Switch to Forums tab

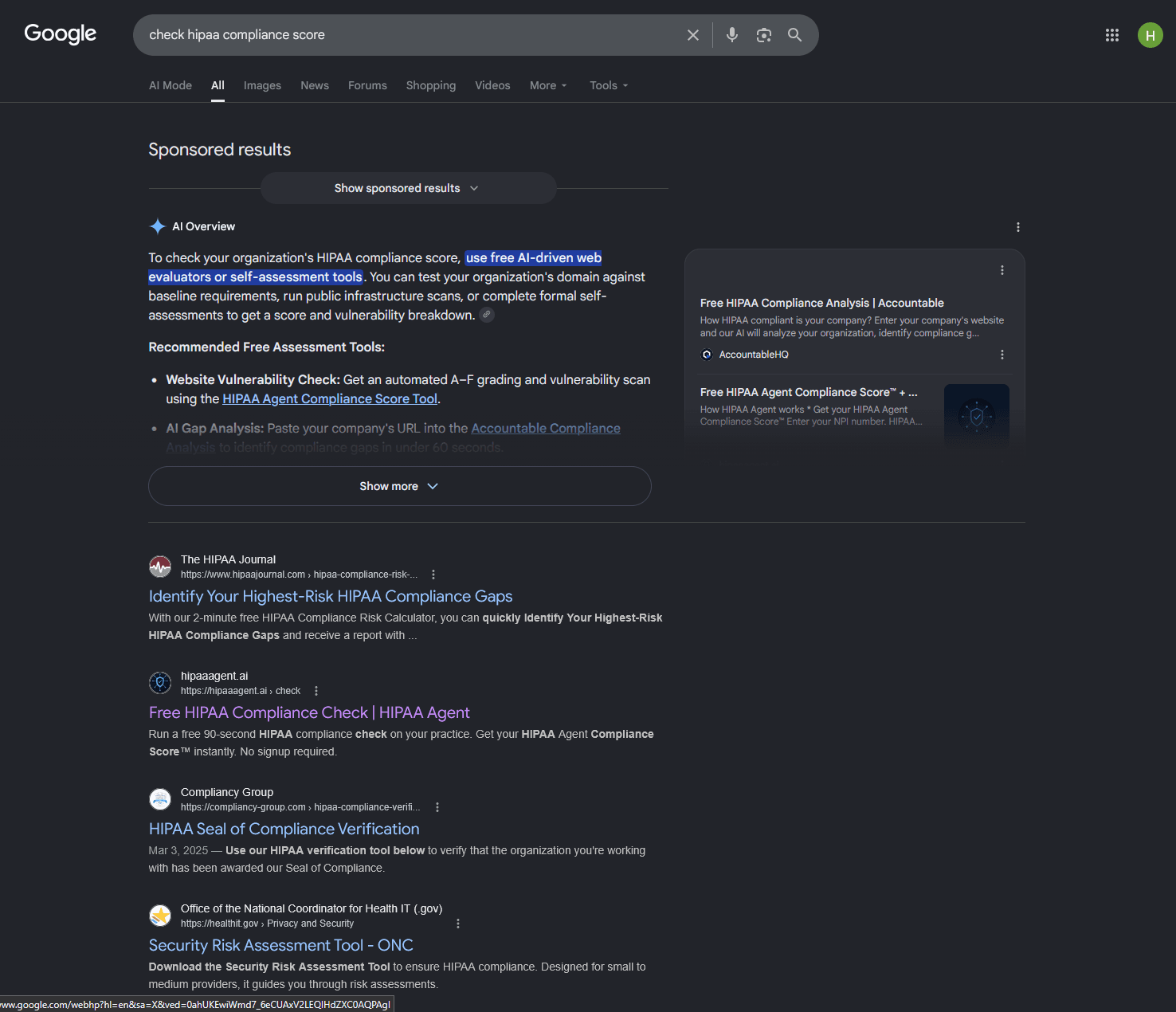[x=367, y=85]
